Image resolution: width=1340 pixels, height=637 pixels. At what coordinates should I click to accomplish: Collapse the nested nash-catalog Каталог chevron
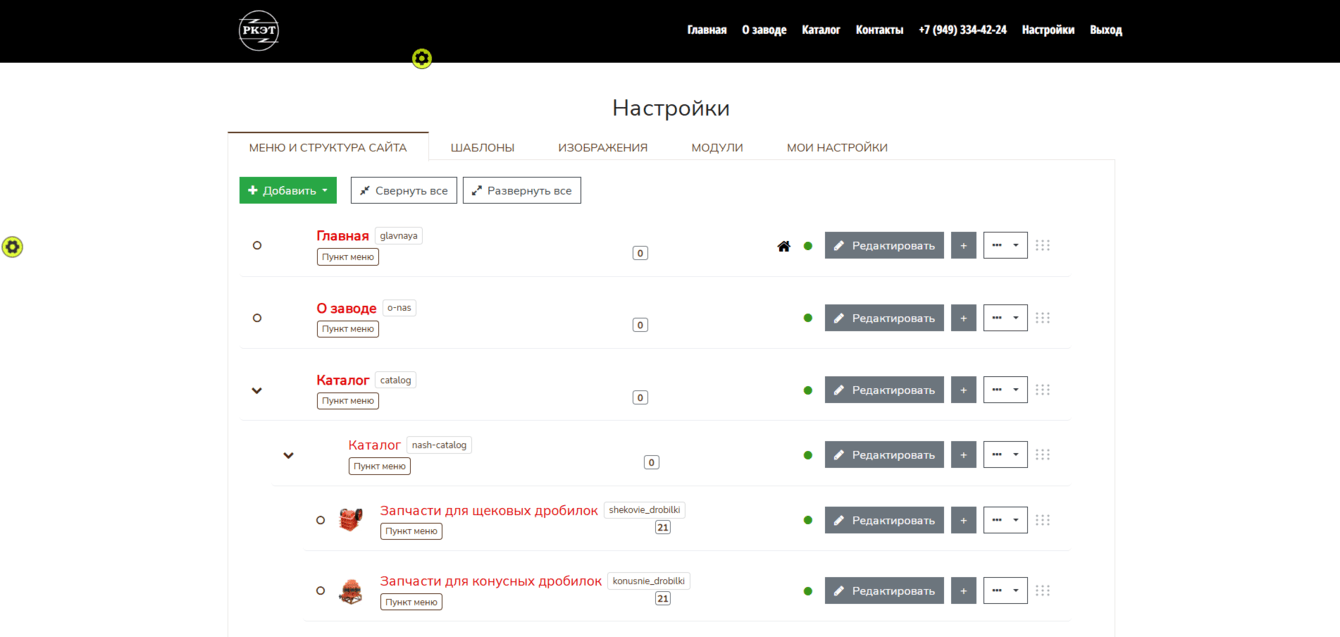pos(289,456)
